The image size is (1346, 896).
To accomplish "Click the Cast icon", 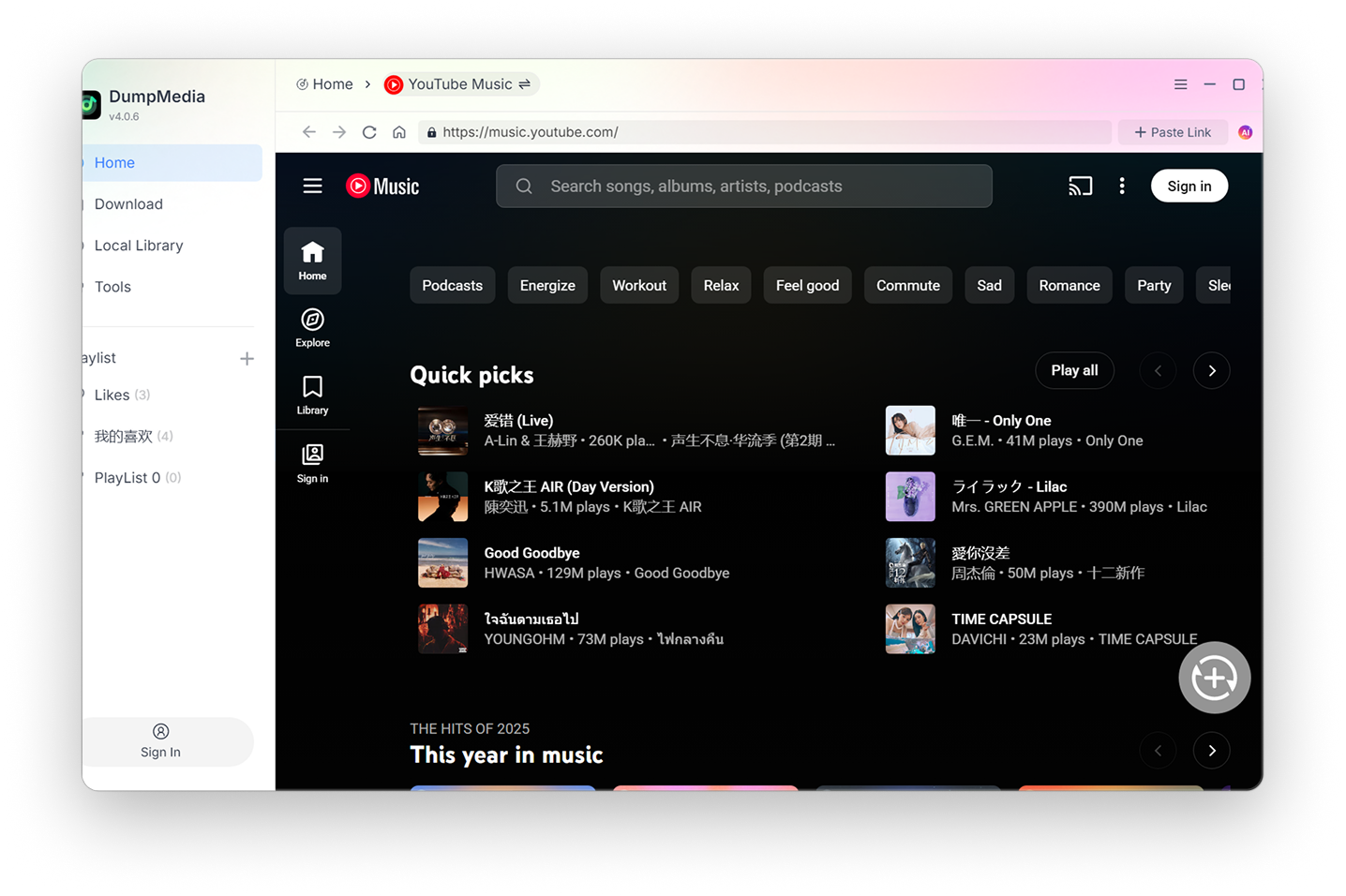I will (x=1080, y=186).
